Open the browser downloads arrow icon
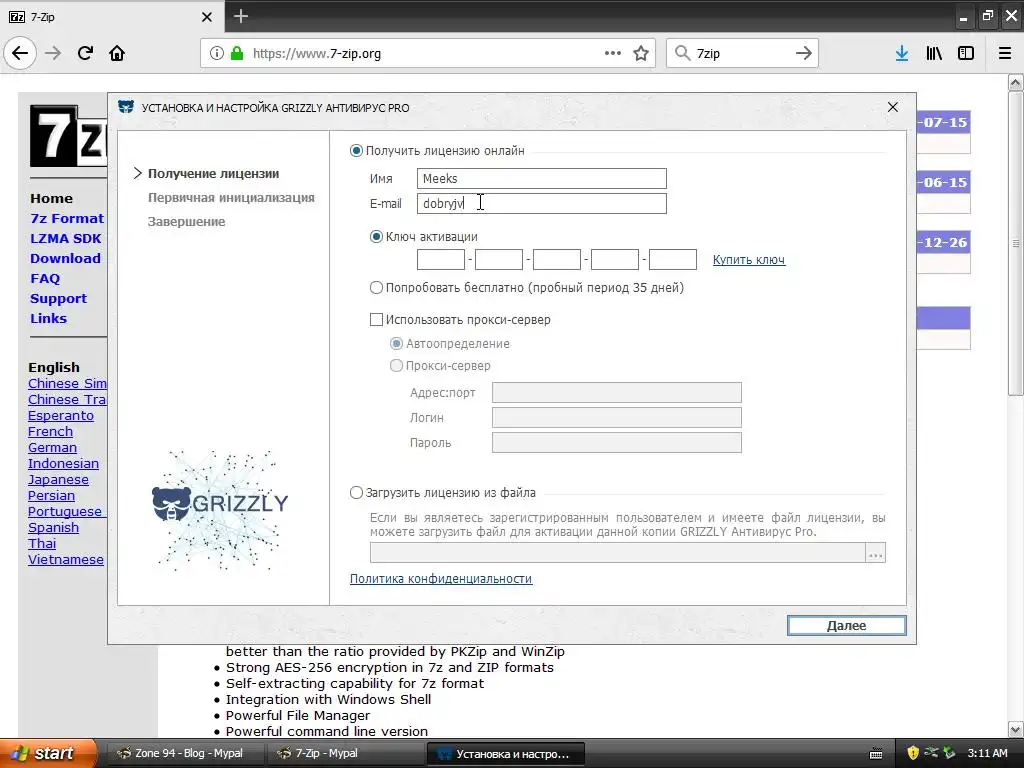 pos(902,54)
